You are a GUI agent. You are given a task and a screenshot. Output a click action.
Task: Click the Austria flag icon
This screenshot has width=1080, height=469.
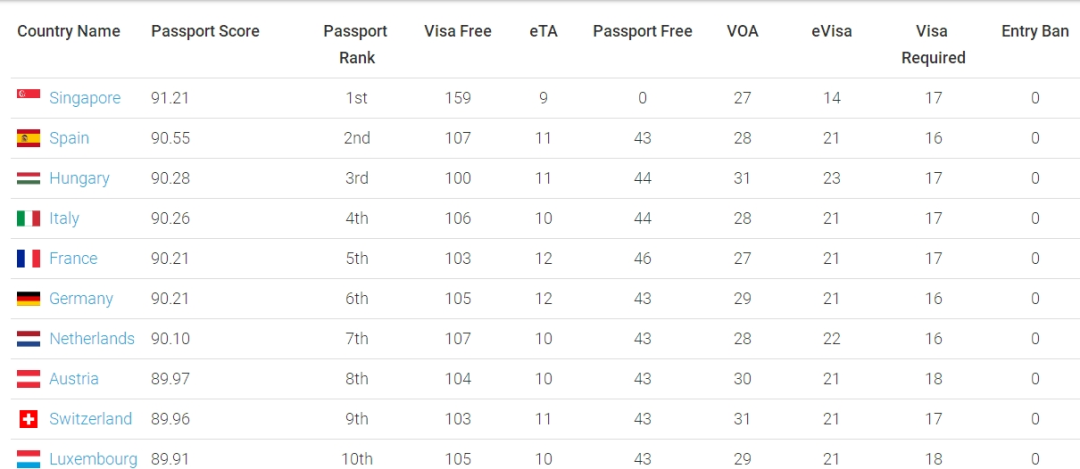click(x=28, y=378)
